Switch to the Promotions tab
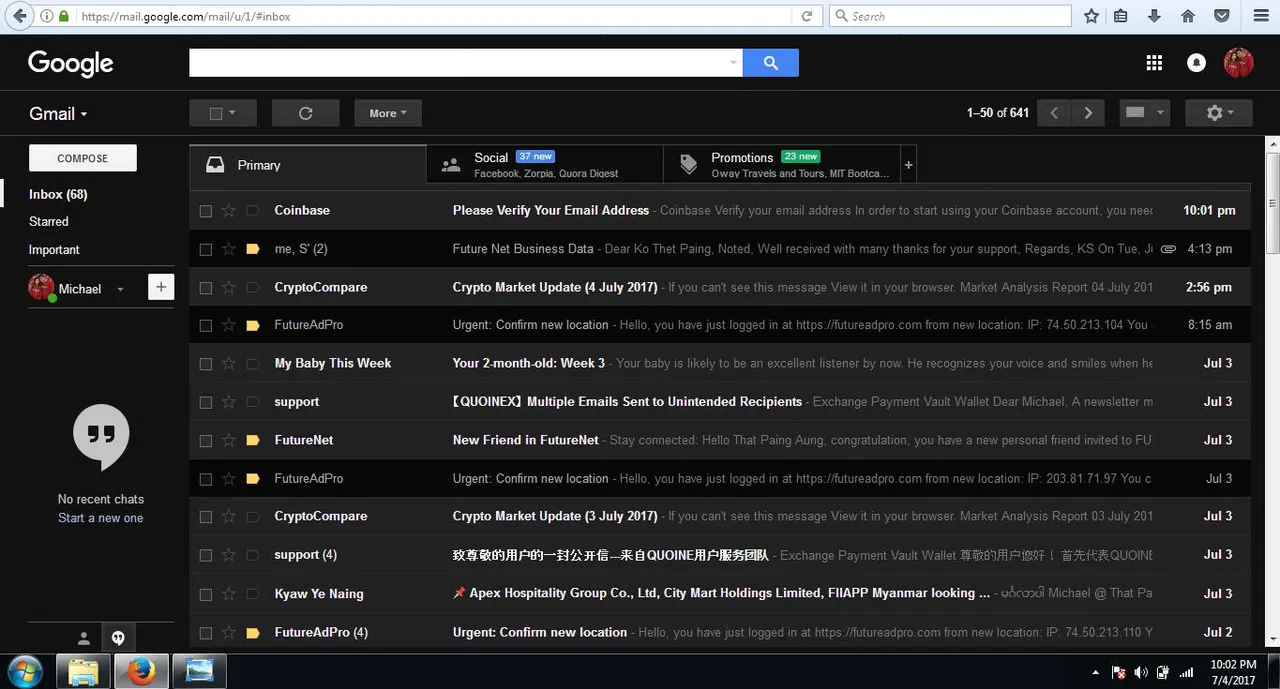This screenshot has width=1280, height=689. point(782,165)
